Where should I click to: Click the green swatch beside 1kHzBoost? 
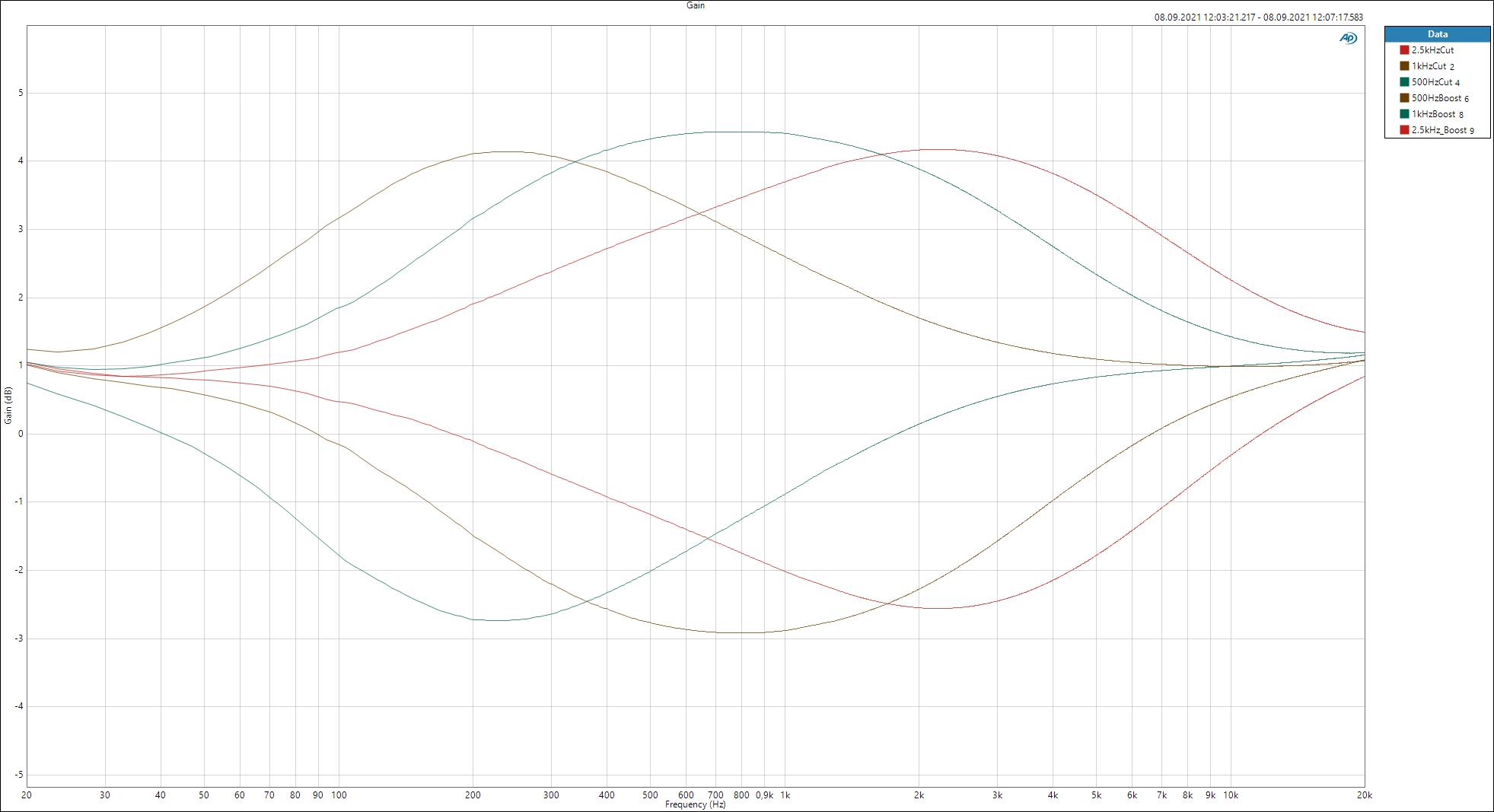[1404, 113]
